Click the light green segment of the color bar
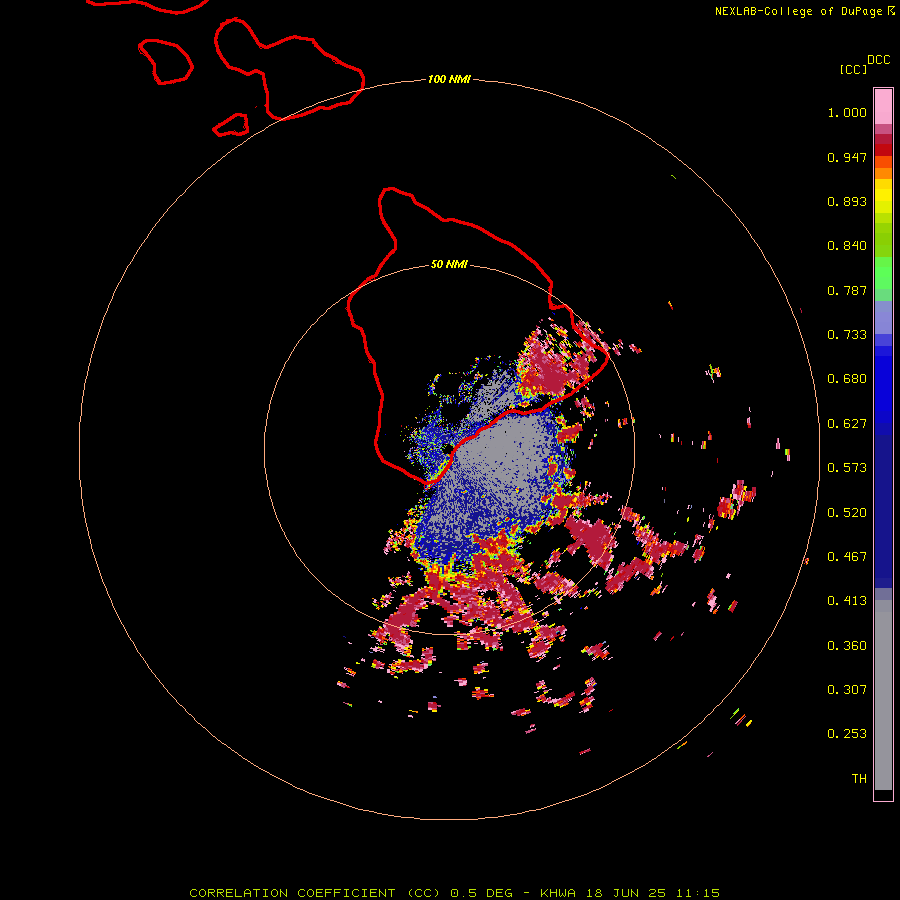 [883, 273]
